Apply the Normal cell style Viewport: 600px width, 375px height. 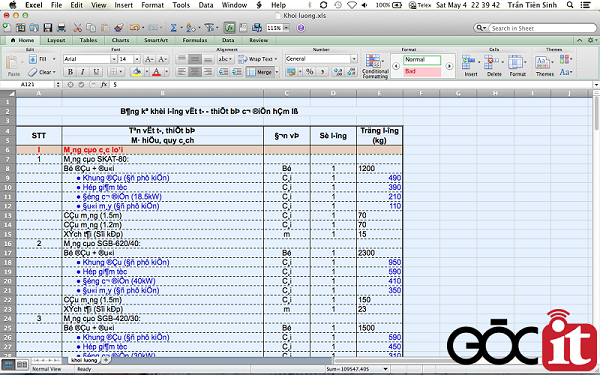coord(422,60)
